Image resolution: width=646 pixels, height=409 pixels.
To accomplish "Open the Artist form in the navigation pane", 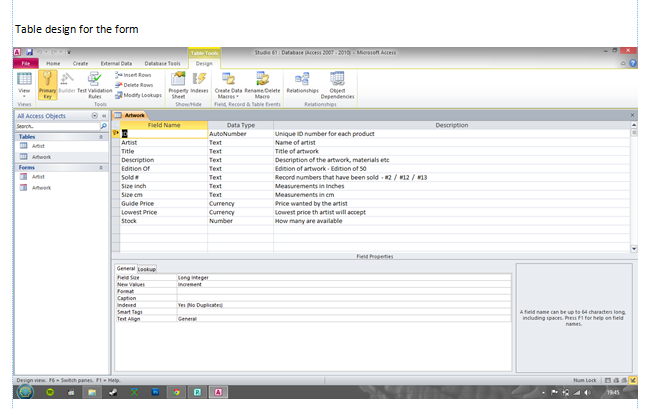I will pos(38,177).
